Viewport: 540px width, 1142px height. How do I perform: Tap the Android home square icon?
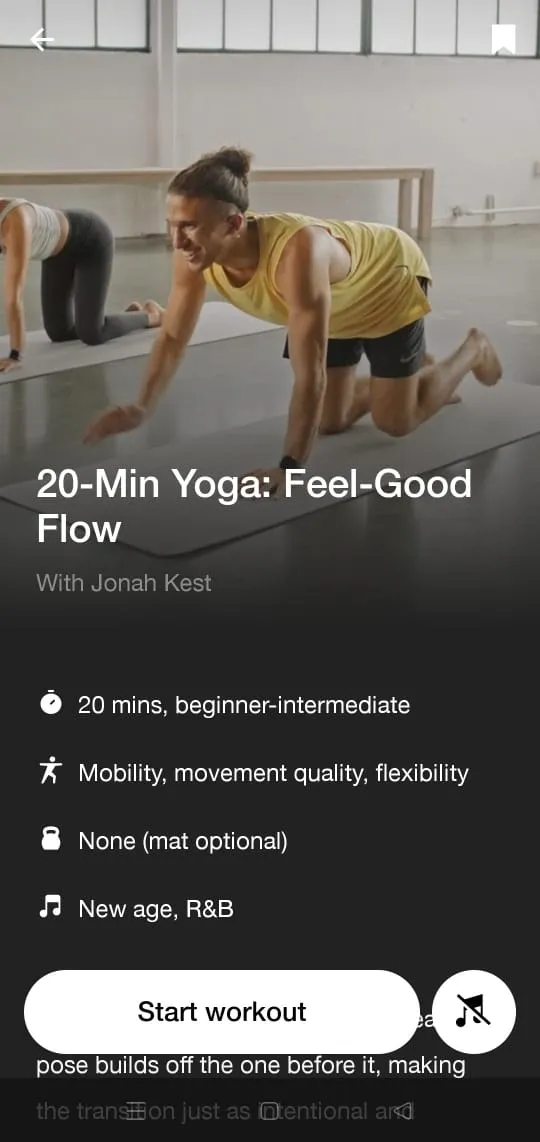point(269,1110)
